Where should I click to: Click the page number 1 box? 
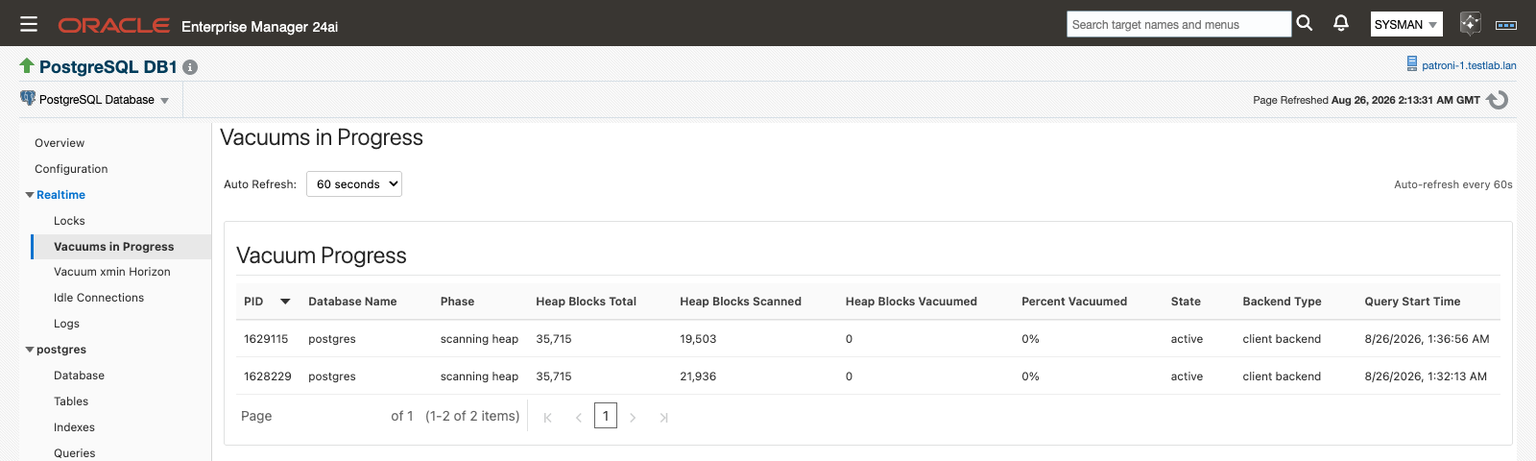coord(605,416)
